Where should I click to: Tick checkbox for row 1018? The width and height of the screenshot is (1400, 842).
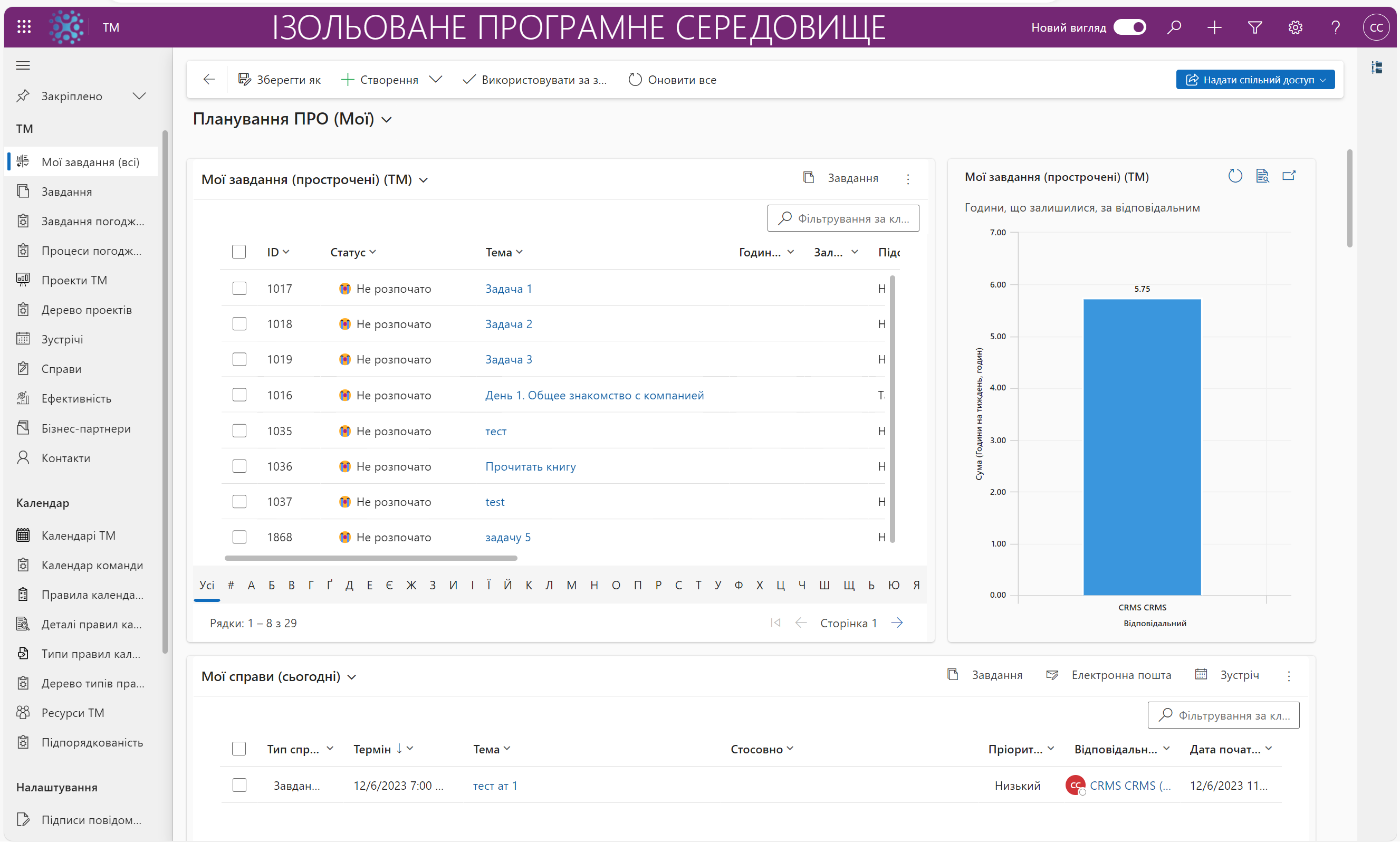tap(239, 323)
